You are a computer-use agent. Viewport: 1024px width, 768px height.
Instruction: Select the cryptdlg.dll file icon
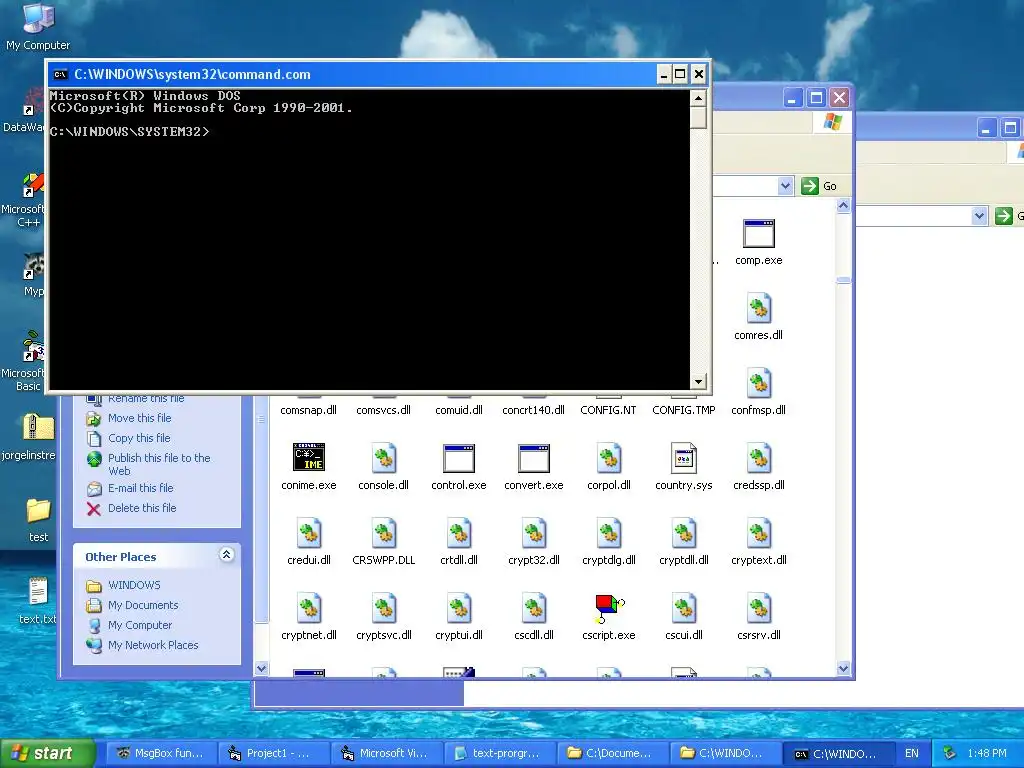tap(609, 534)
